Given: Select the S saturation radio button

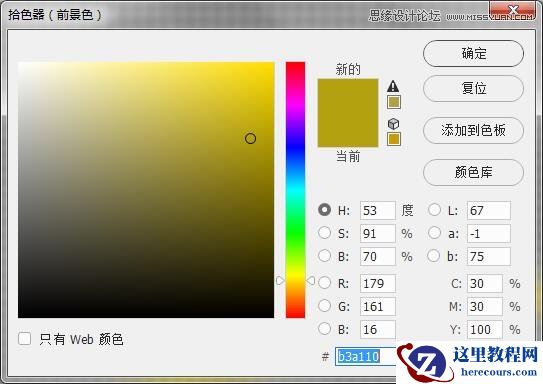Looking at the screenshot, I should coord(324,233).
